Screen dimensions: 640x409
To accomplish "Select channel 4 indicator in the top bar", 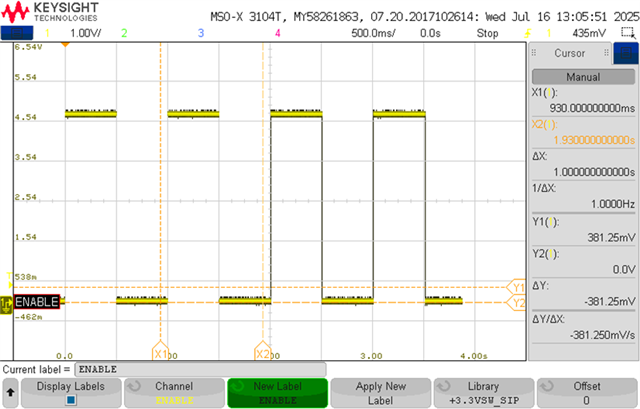I will [278, 33].
